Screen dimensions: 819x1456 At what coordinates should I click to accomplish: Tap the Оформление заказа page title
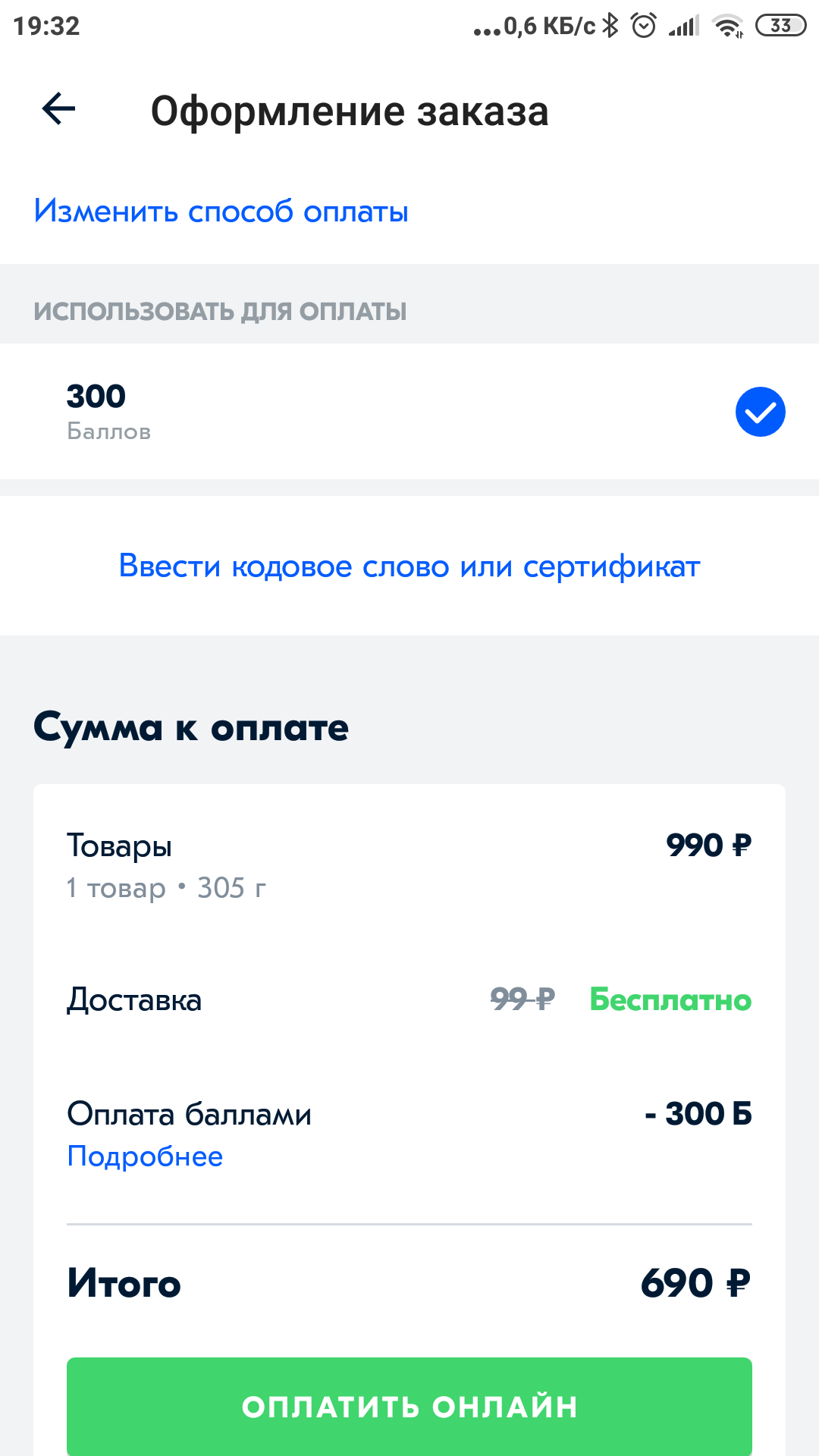[350, 111]
